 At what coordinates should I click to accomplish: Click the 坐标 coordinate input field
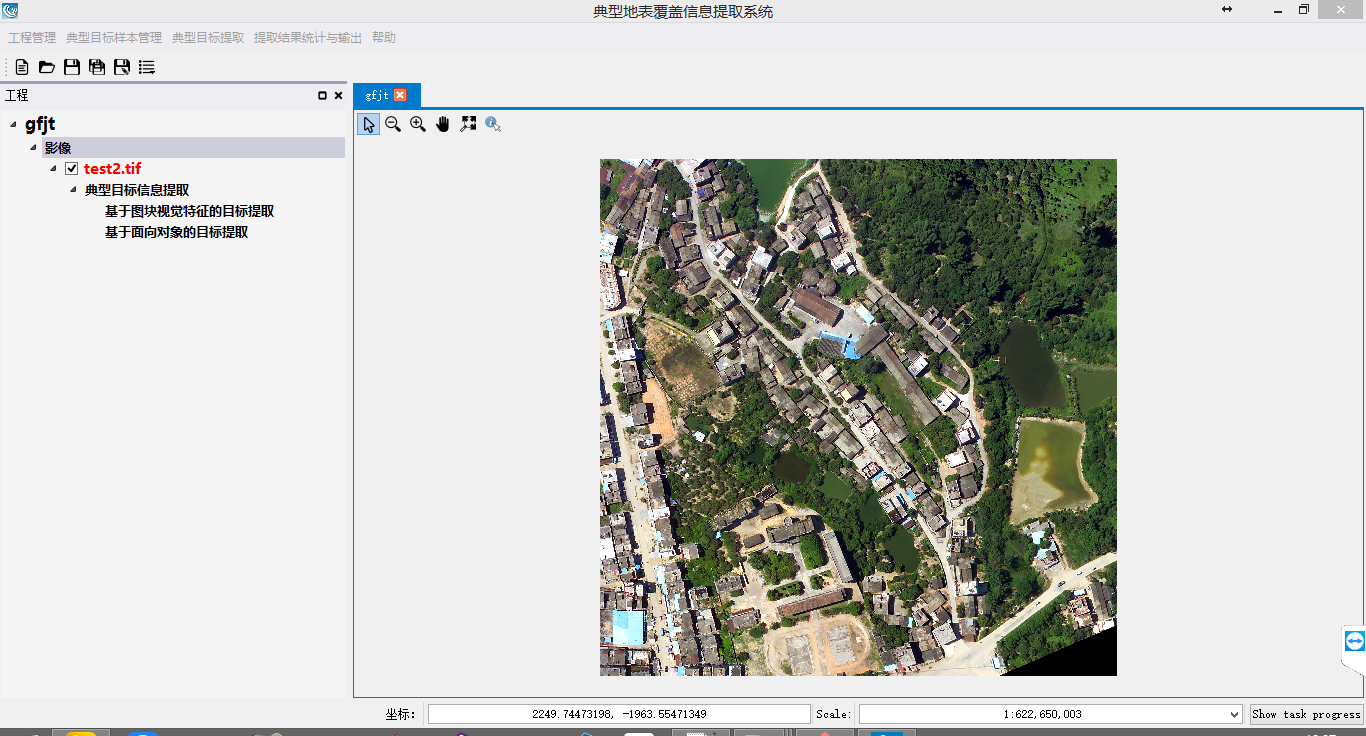coord(619,714)
